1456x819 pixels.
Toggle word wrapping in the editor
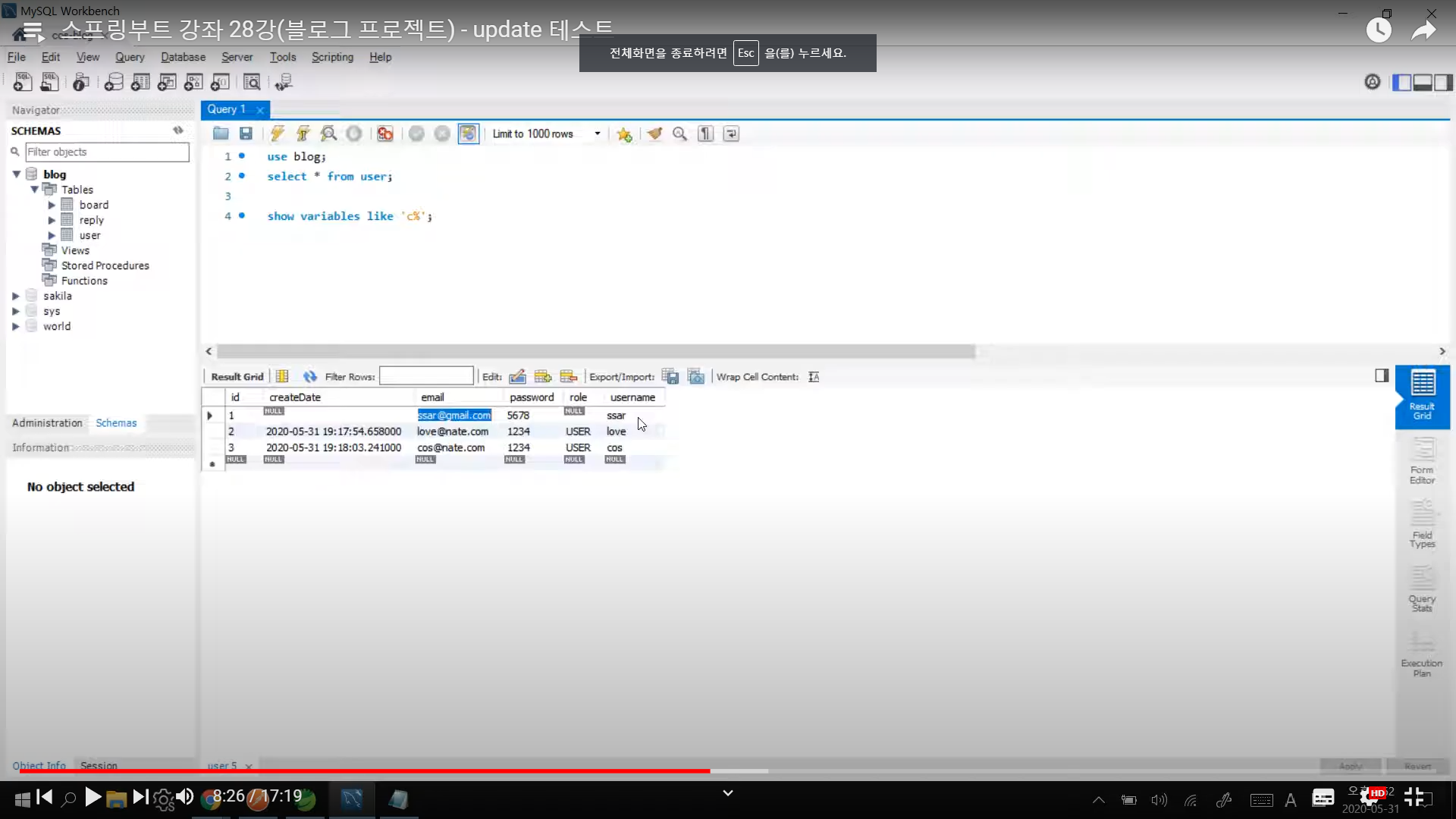tap(731, 134)
